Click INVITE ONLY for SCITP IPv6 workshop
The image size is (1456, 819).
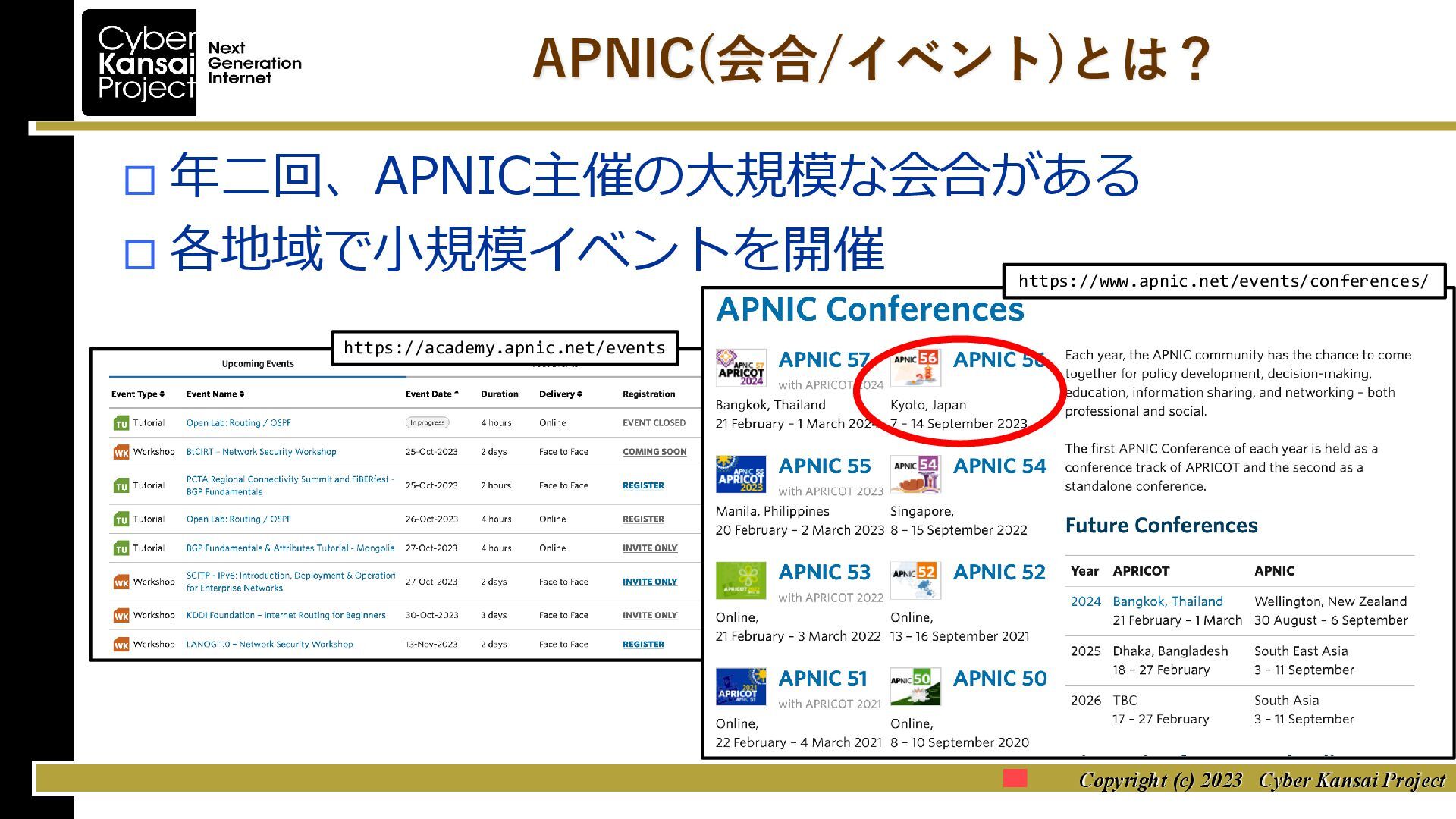[650, 582]
